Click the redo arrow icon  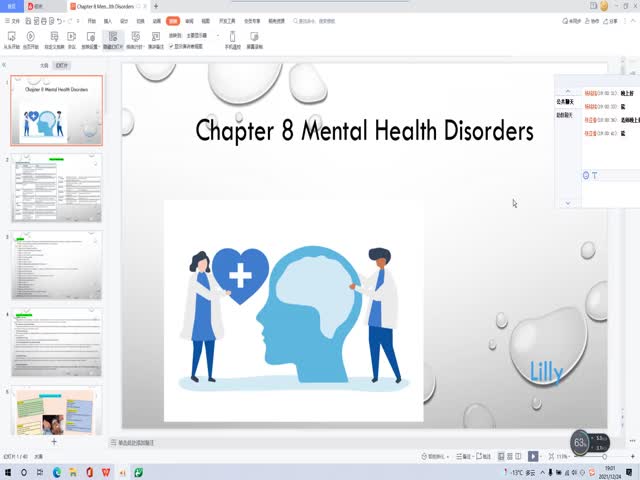(x=70, y=21)
